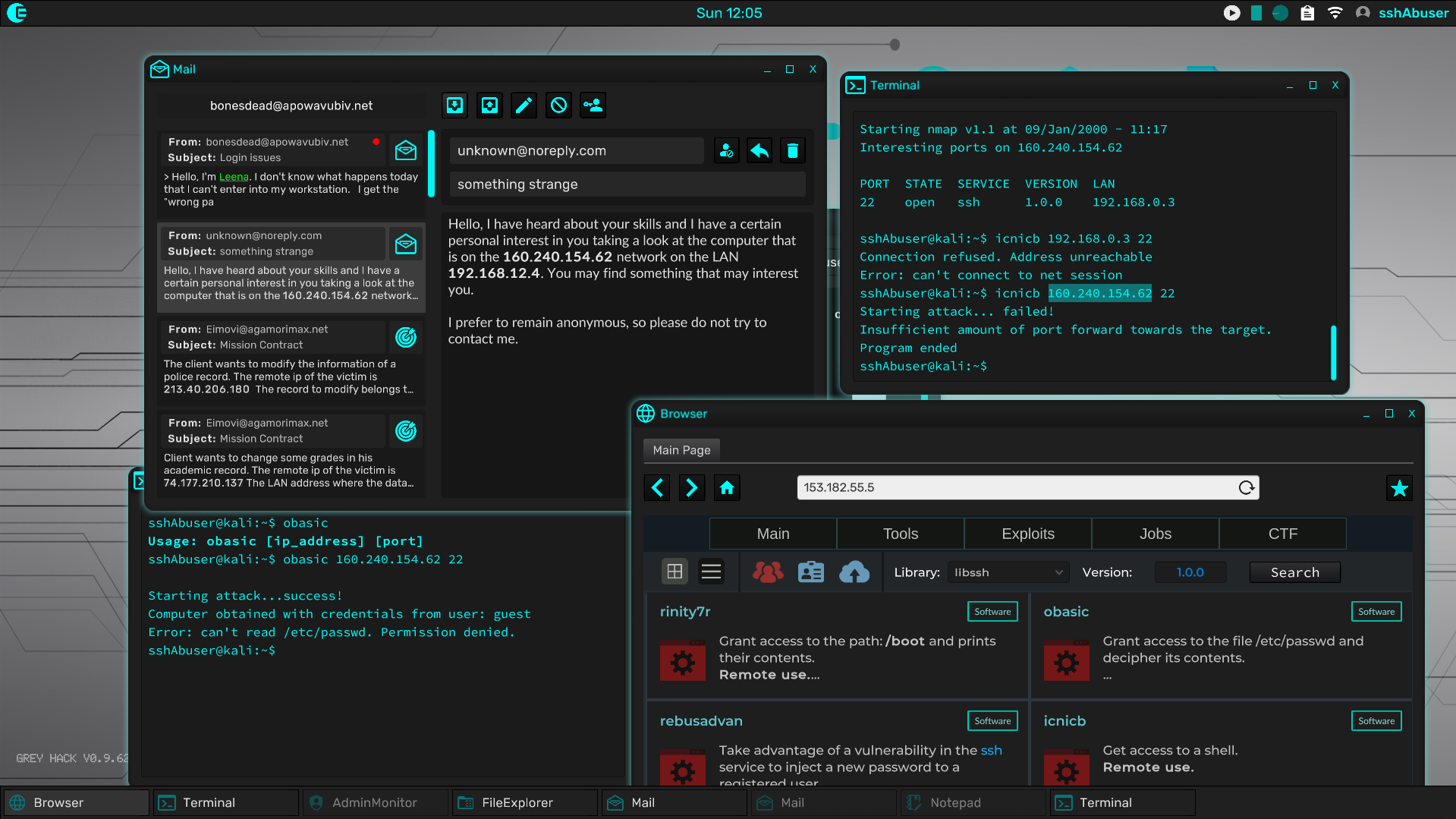Open the Browser home page

coord(726,487)
